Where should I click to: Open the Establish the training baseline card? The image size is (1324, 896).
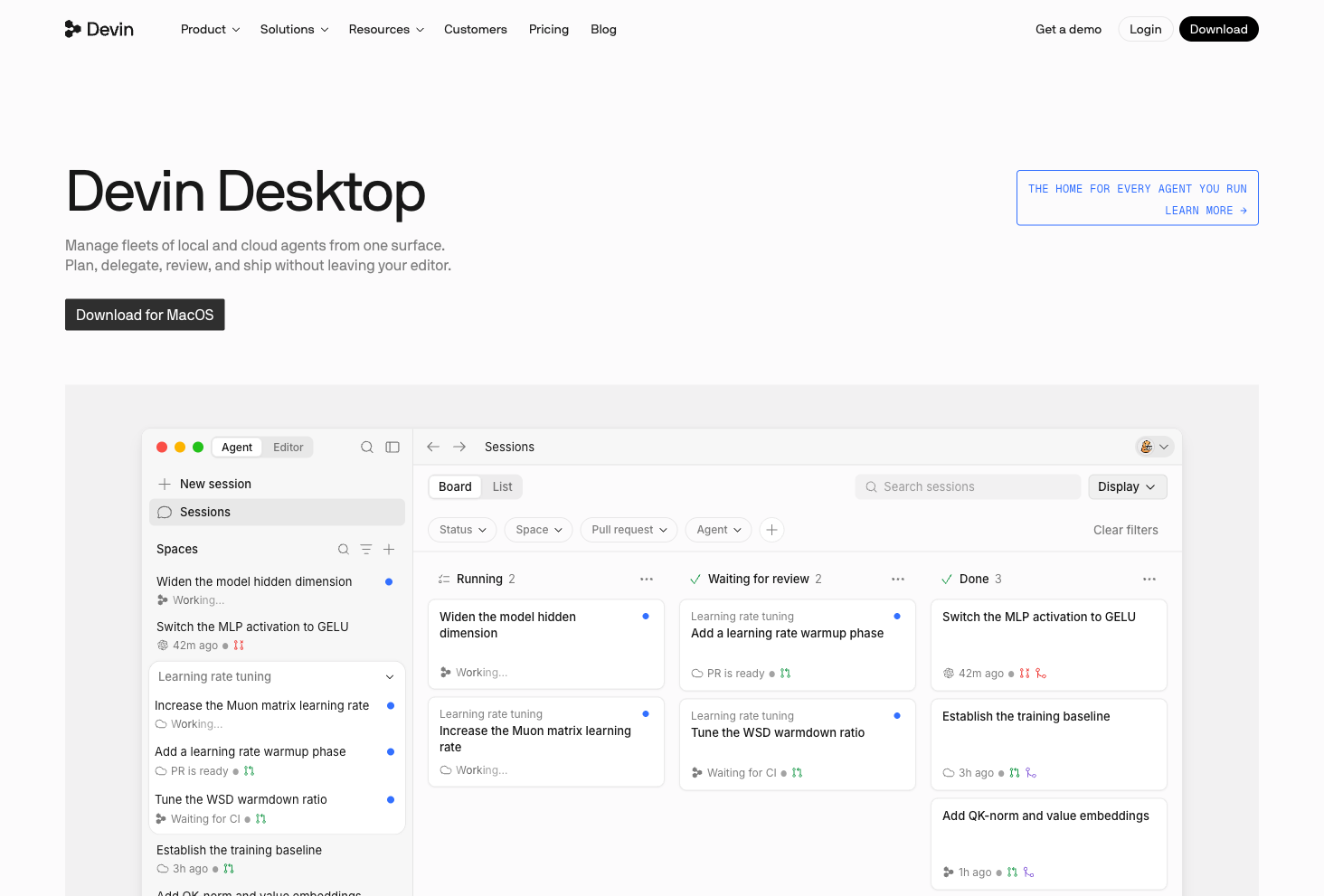[1048, 744]
